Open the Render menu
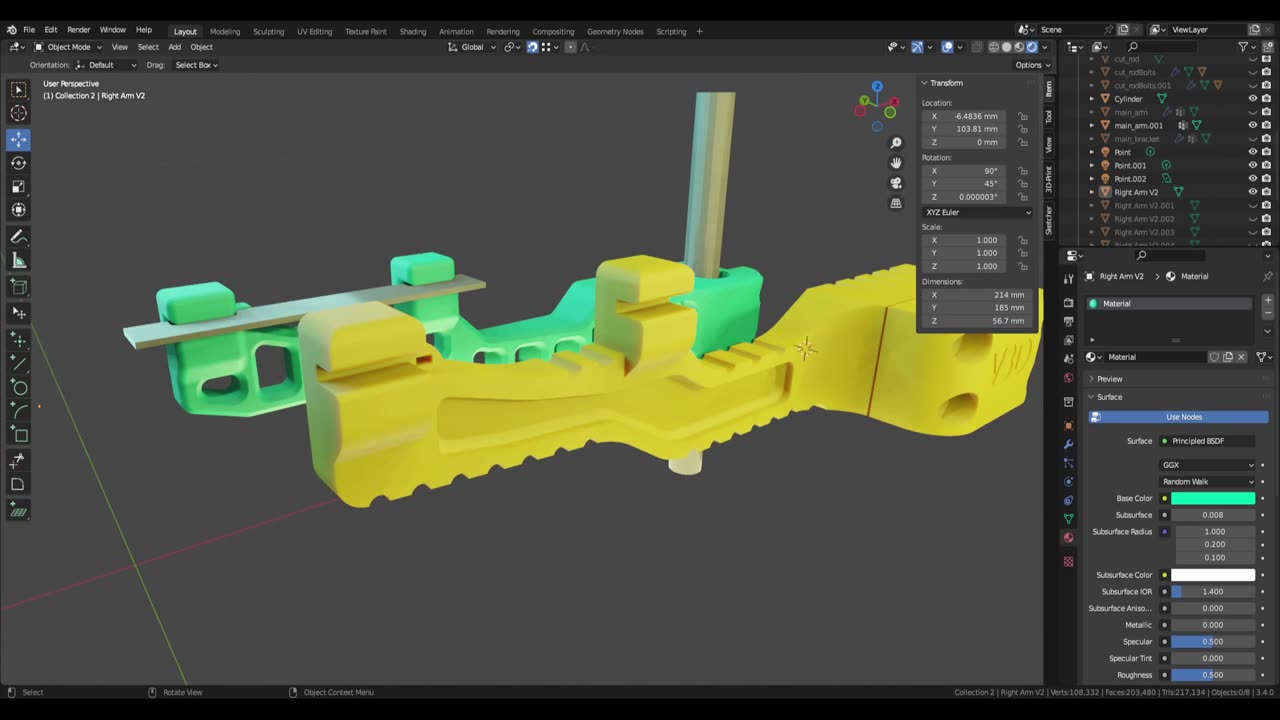 (x=78, y=30)
